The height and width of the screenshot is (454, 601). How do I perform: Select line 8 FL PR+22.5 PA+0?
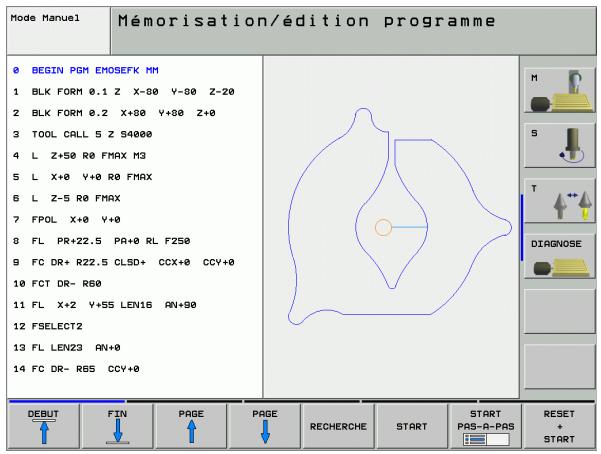[x=102, y=241]
